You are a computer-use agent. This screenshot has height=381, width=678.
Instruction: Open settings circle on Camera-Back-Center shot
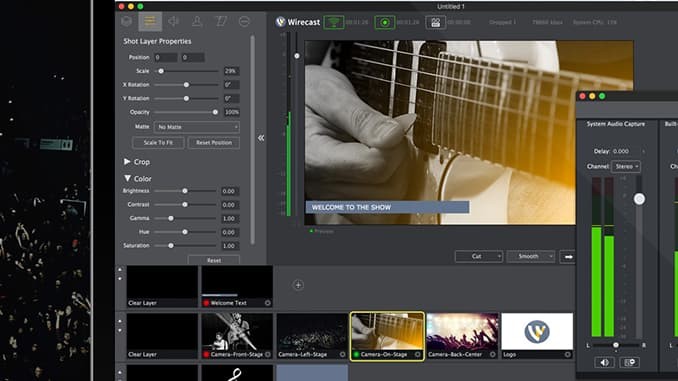(x=493, y=355)
